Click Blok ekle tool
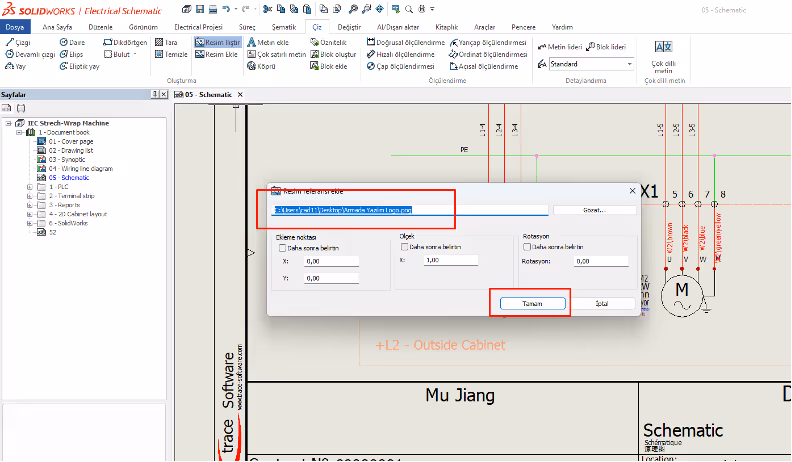This screenshot has width=792, height=462. coord(328,66)
